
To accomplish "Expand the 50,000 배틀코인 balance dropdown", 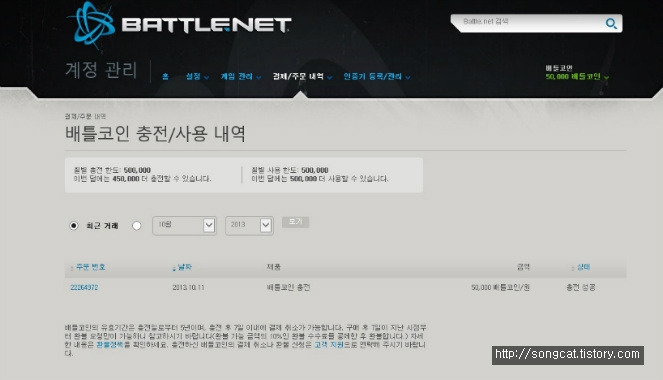I will (x=577, y=77).
